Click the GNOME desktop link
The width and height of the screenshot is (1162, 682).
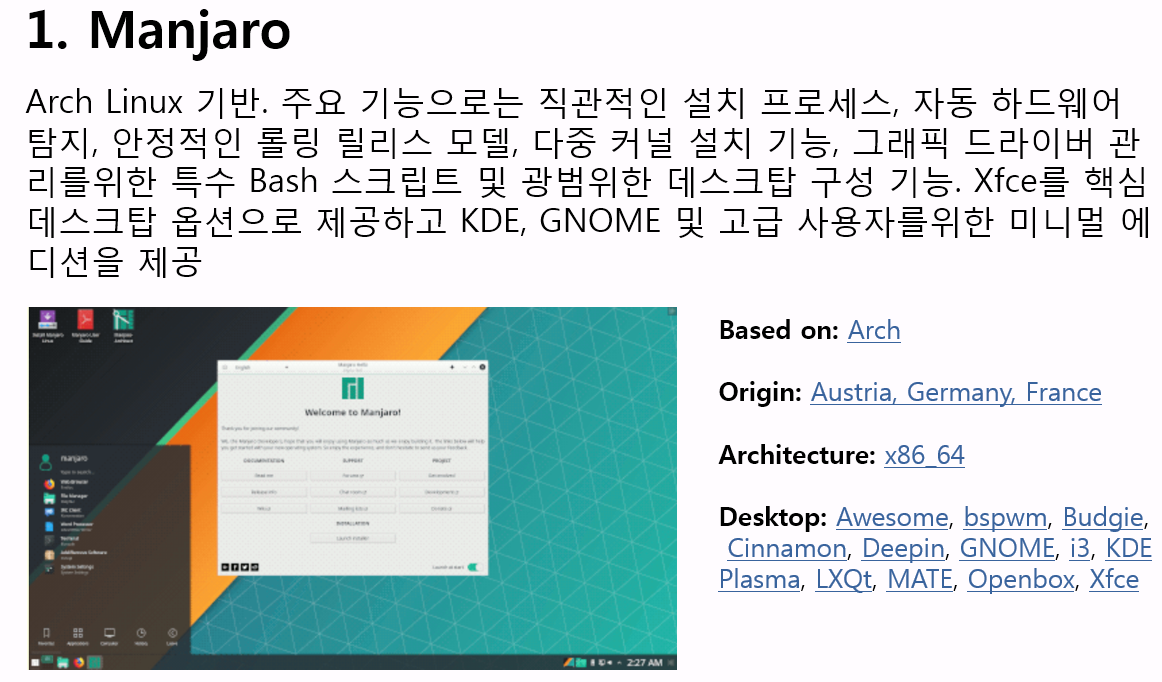(x=1007, y=549)
